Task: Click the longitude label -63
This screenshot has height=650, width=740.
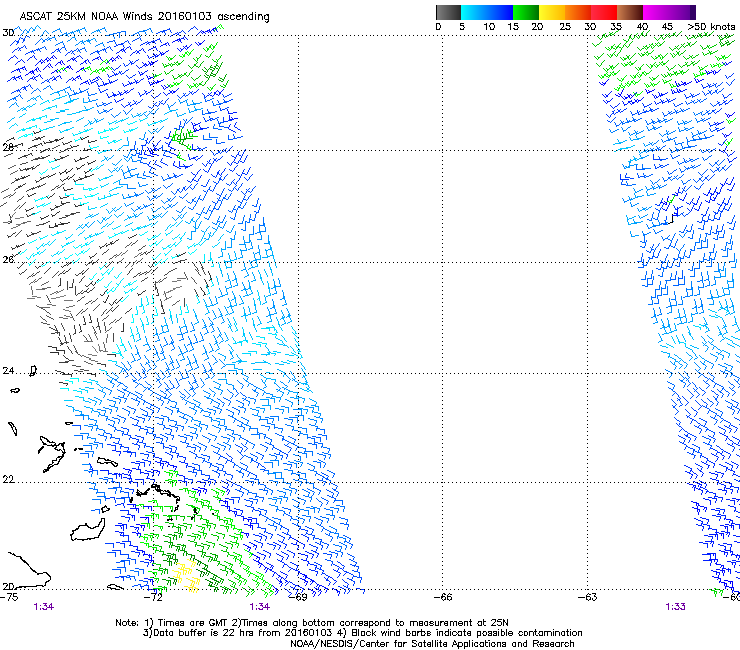Action: coord(588,597)
